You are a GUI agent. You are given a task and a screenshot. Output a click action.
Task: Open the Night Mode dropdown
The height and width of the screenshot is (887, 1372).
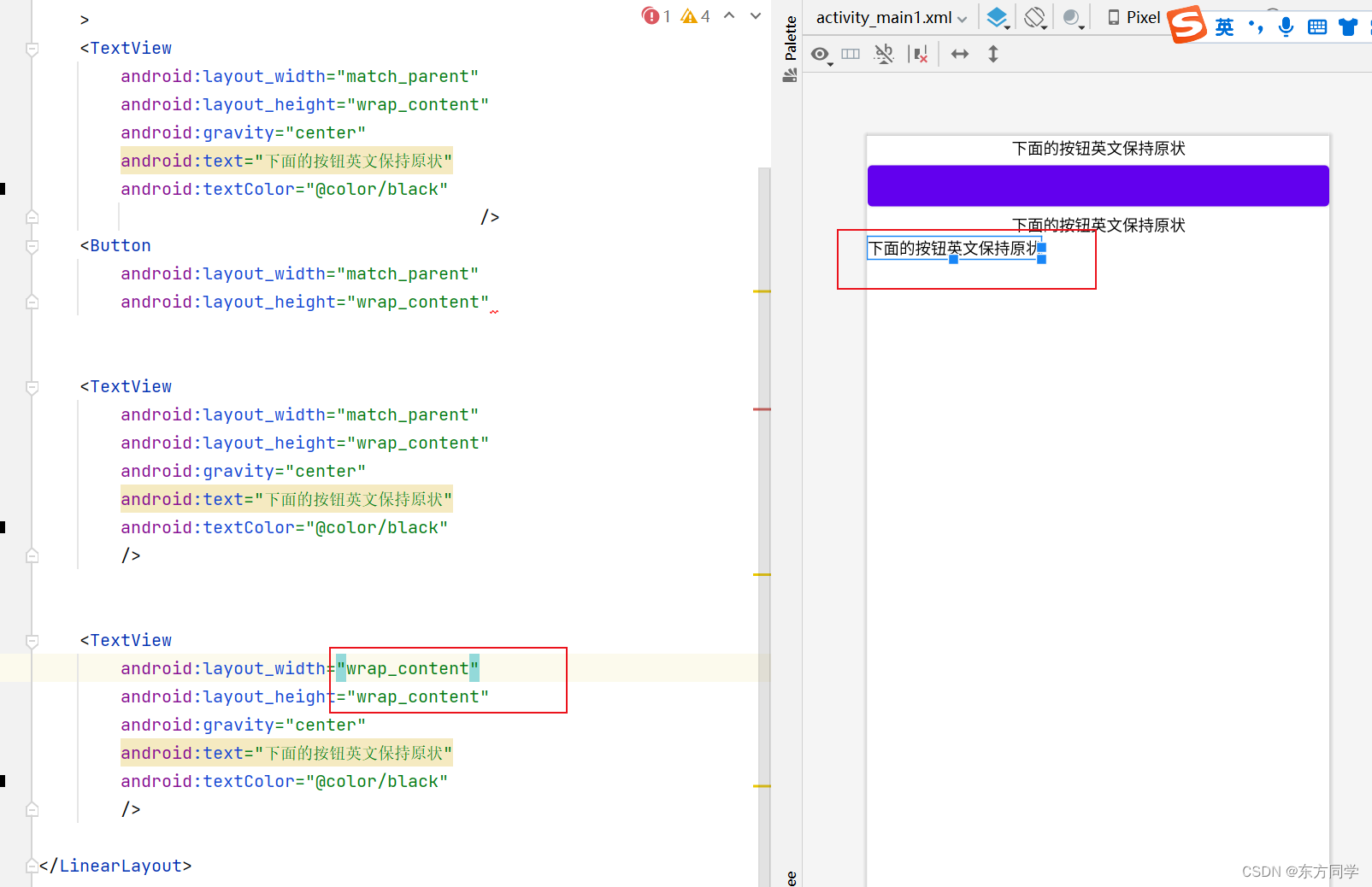point(1073,17)
